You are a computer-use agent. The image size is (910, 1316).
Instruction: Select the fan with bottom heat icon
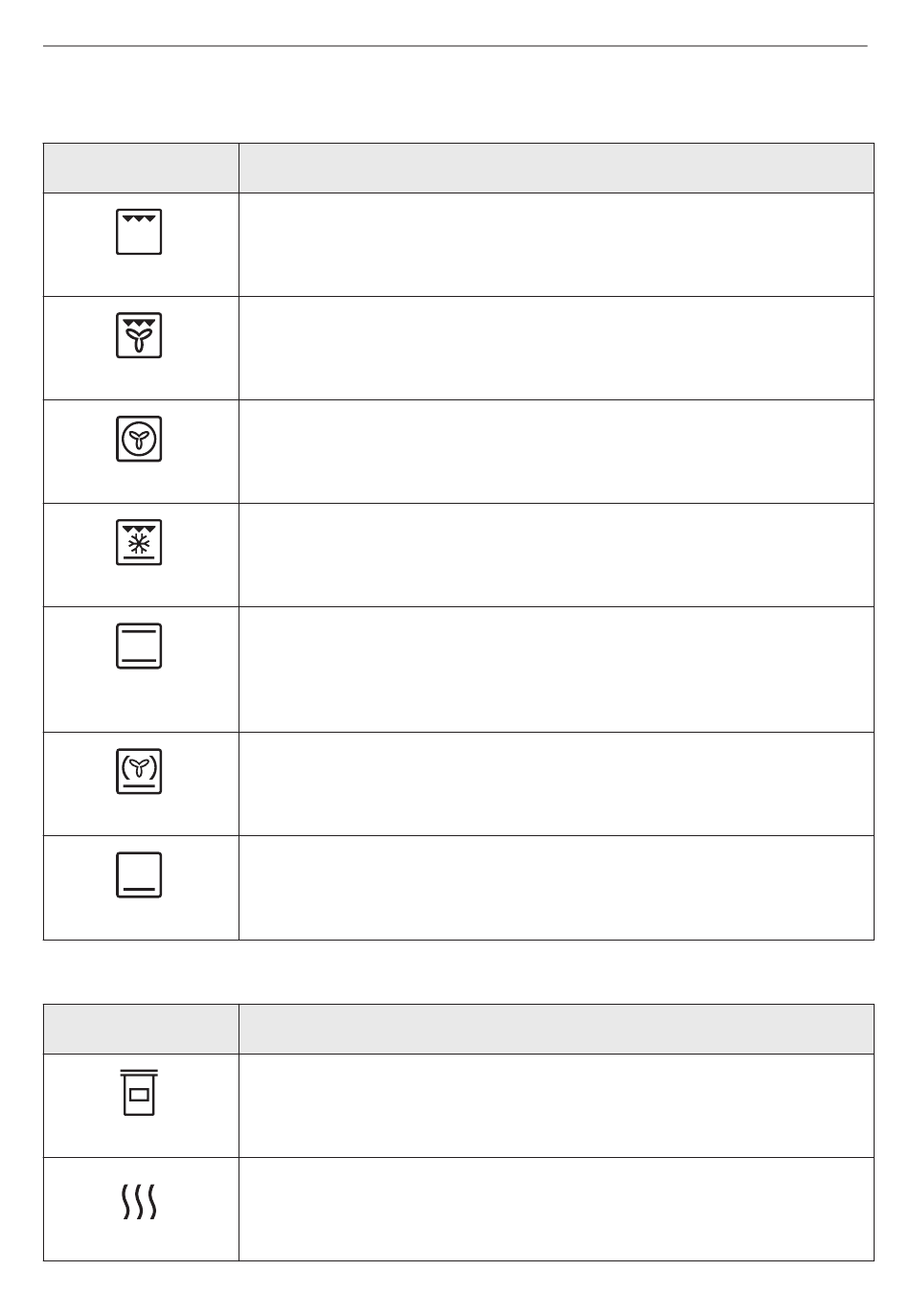(139, 771)
